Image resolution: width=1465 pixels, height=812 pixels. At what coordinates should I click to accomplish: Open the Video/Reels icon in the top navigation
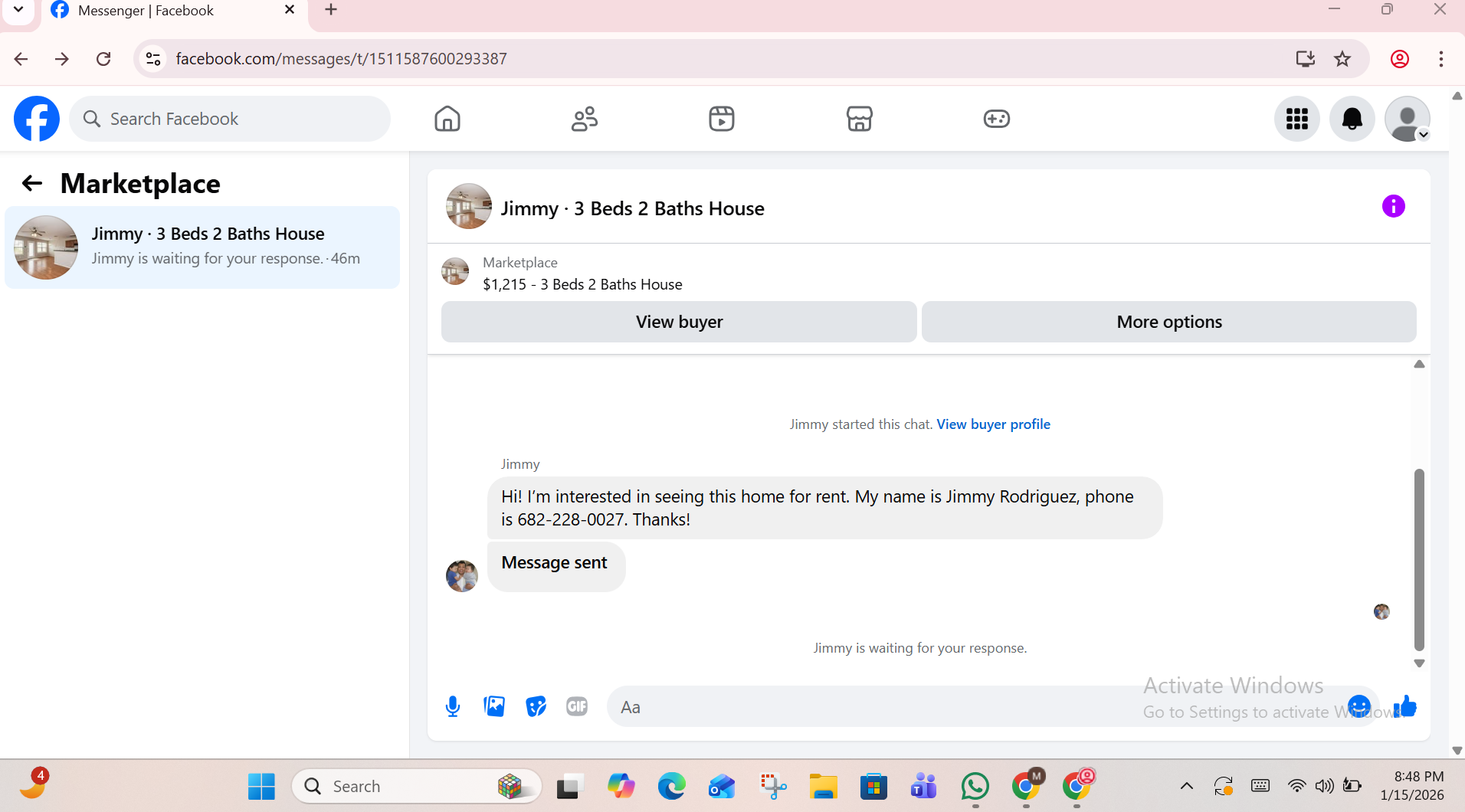click(722, 119)
